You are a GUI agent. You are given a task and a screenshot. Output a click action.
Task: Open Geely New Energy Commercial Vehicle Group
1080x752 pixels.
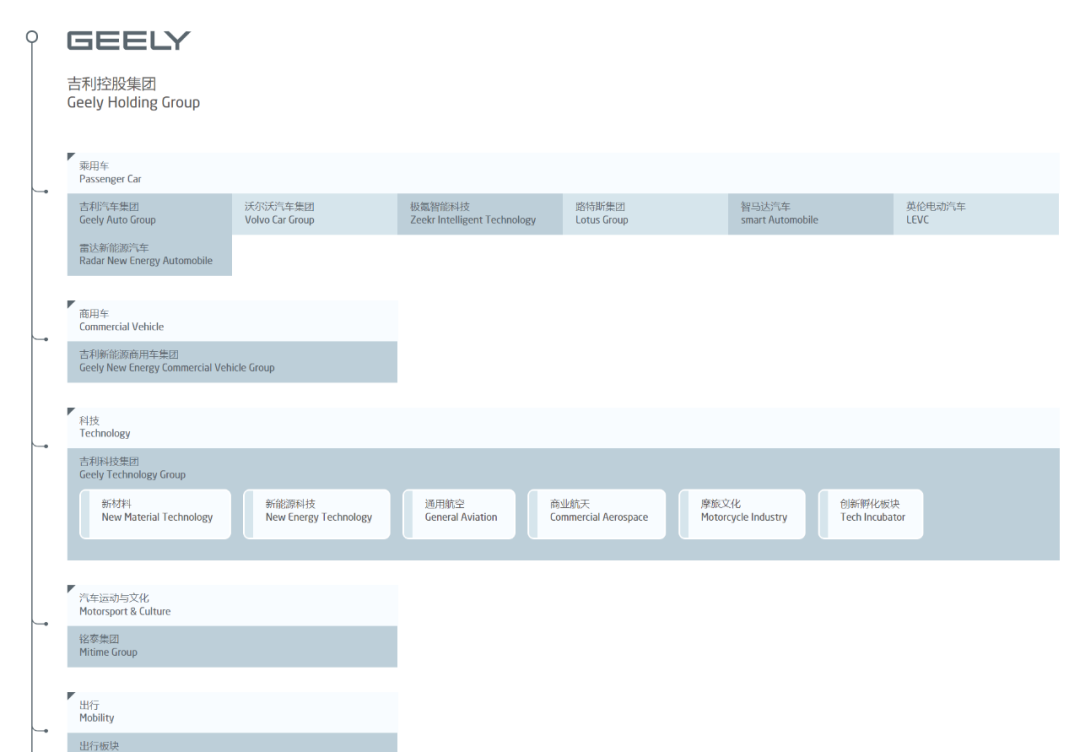[232, 362]
